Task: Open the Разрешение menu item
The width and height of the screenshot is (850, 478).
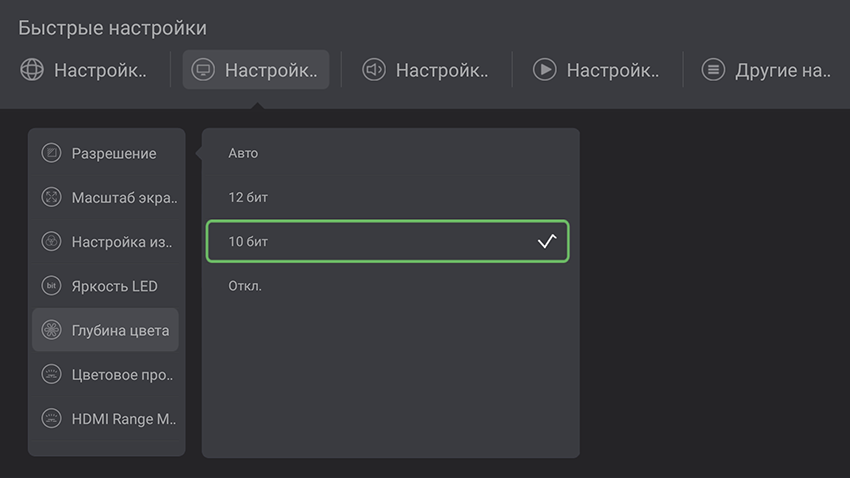Action: click(114, 153)
